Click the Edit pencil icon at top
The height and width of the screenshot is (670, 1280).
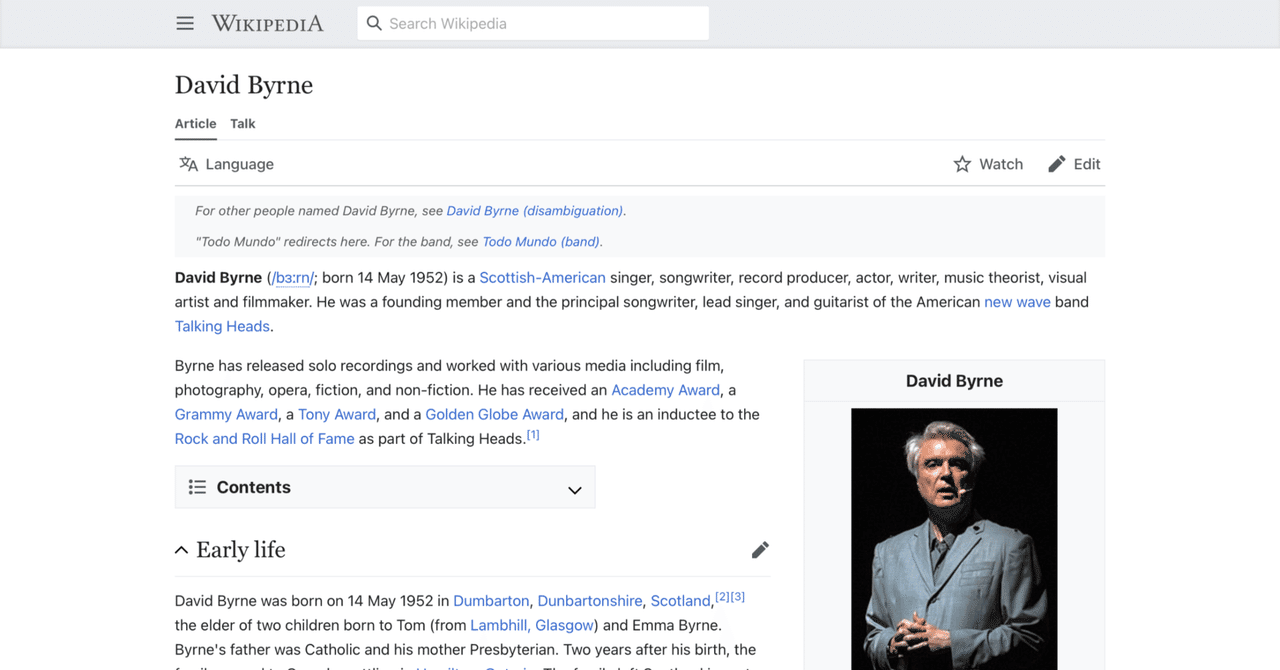[x=1057, y=164]
